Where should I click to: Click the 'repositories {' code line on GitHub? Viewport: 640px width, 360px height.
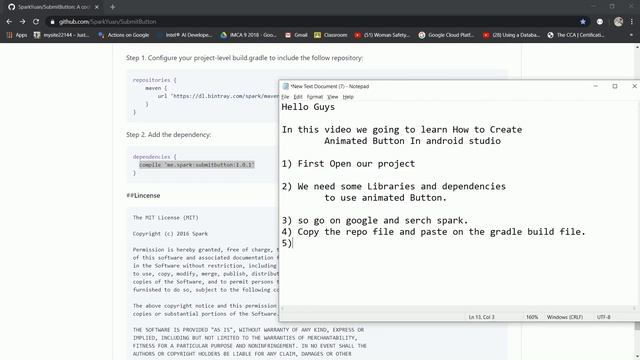point(154,80)
